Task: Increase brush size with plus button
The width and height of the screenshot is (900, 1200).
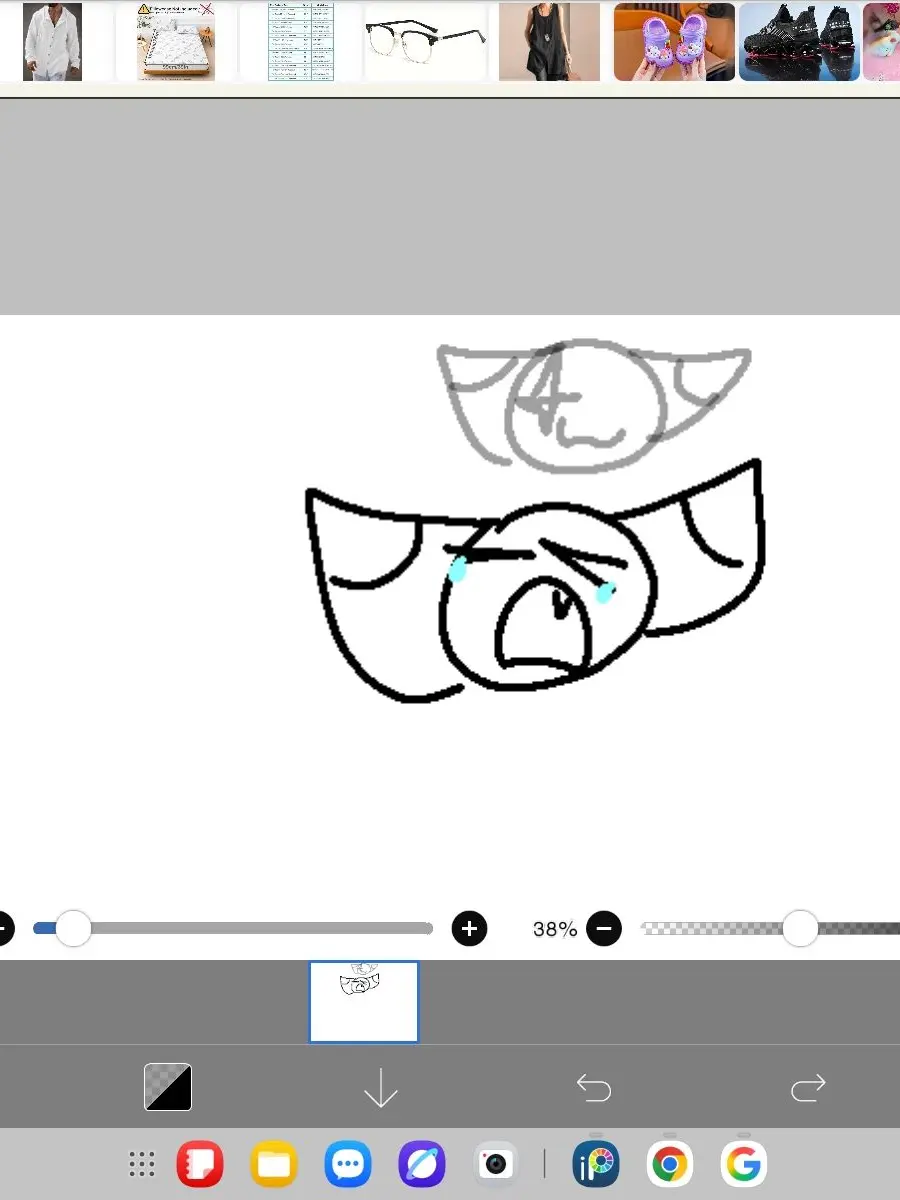Action: [x=469, y=928]
